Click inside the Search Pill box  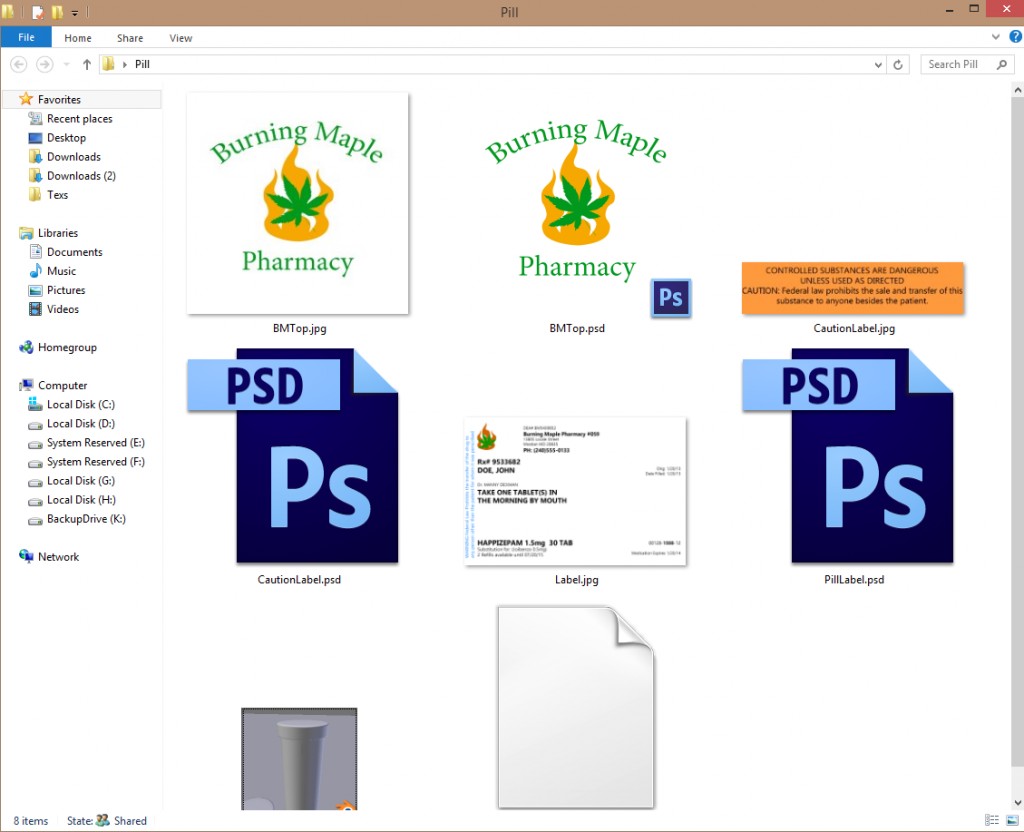point(955,63)
